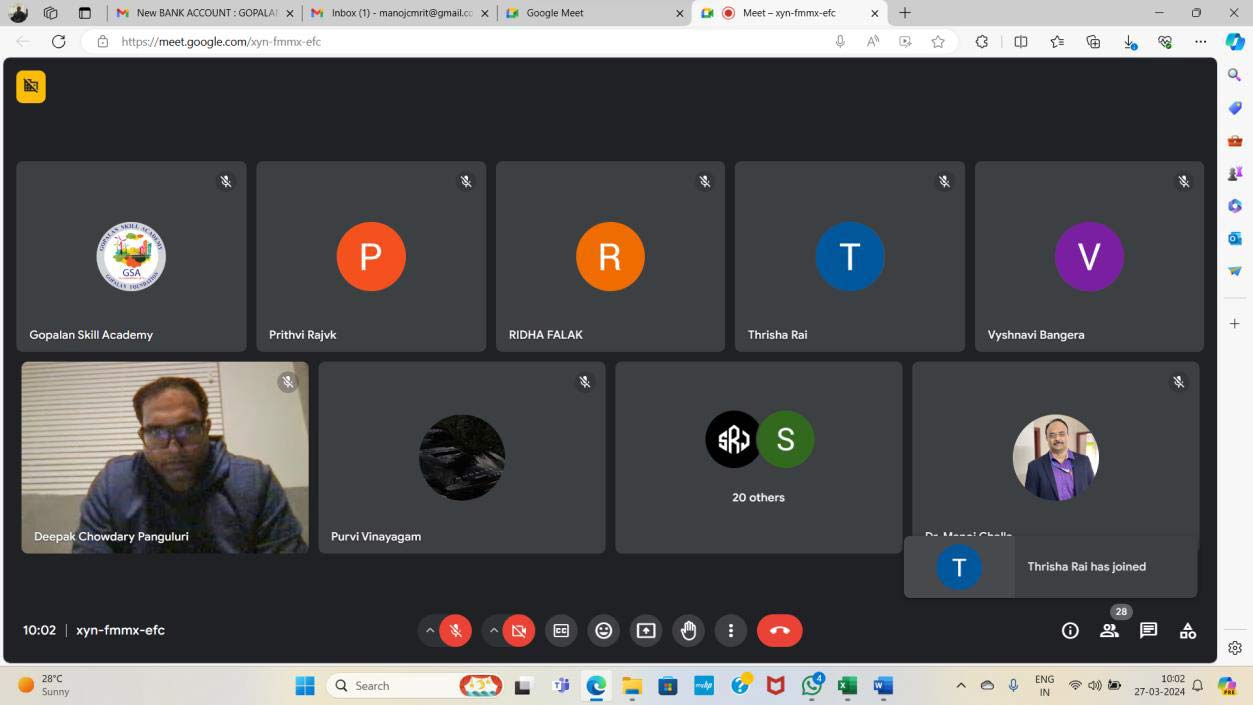Click the Thrisha Rai has joined notification
This screenshot has width=1253, height=705.
[x=1050, y=567]
